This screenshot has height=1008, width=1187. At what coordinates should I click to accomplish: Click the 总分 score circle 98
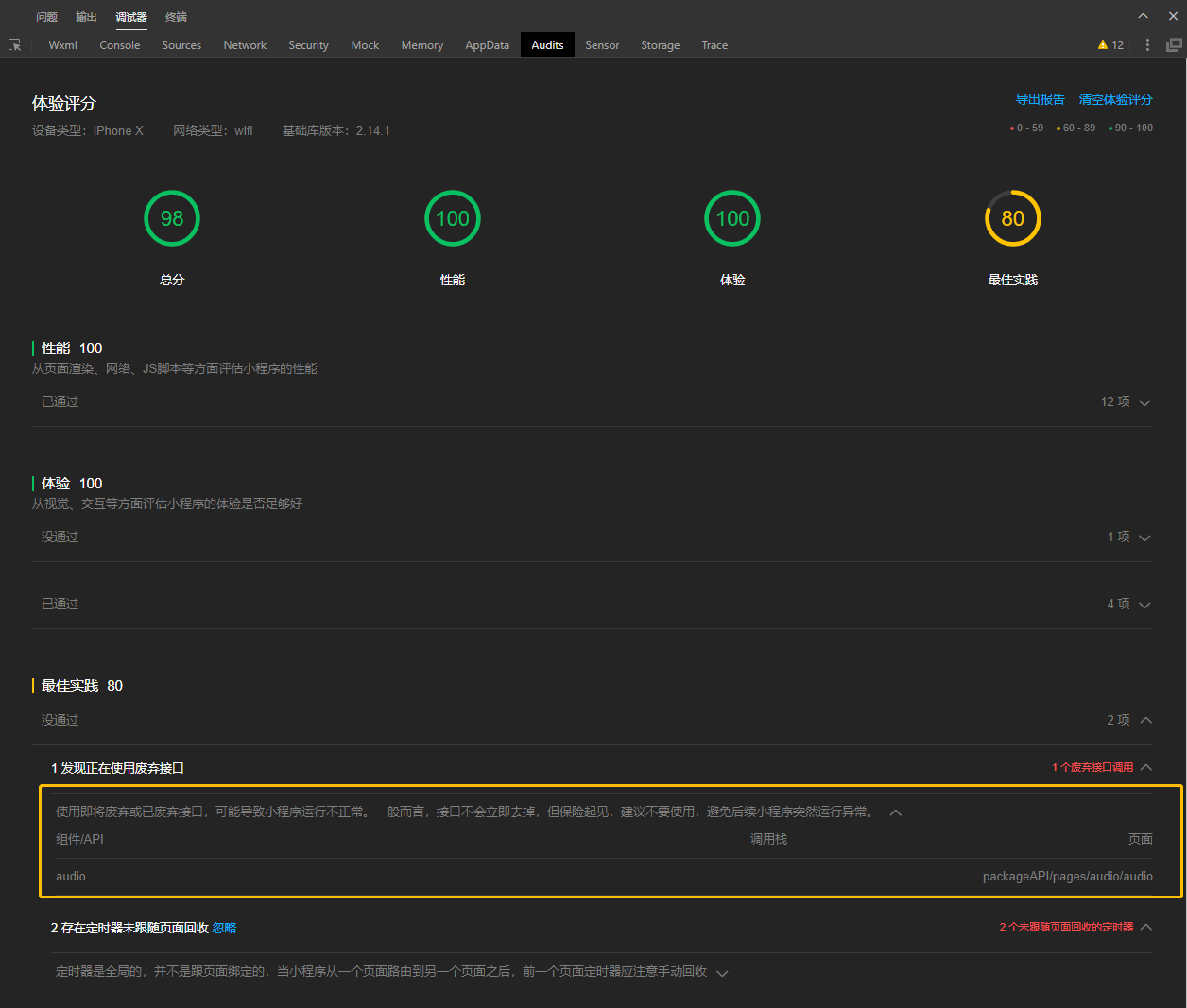[x=172, y=218]
